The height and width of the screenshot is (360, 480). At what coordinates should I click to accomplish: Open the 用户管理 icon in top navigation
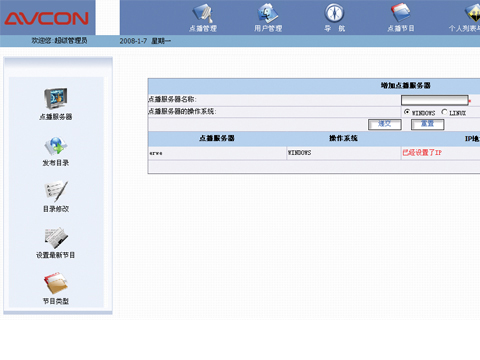point(268,14)
